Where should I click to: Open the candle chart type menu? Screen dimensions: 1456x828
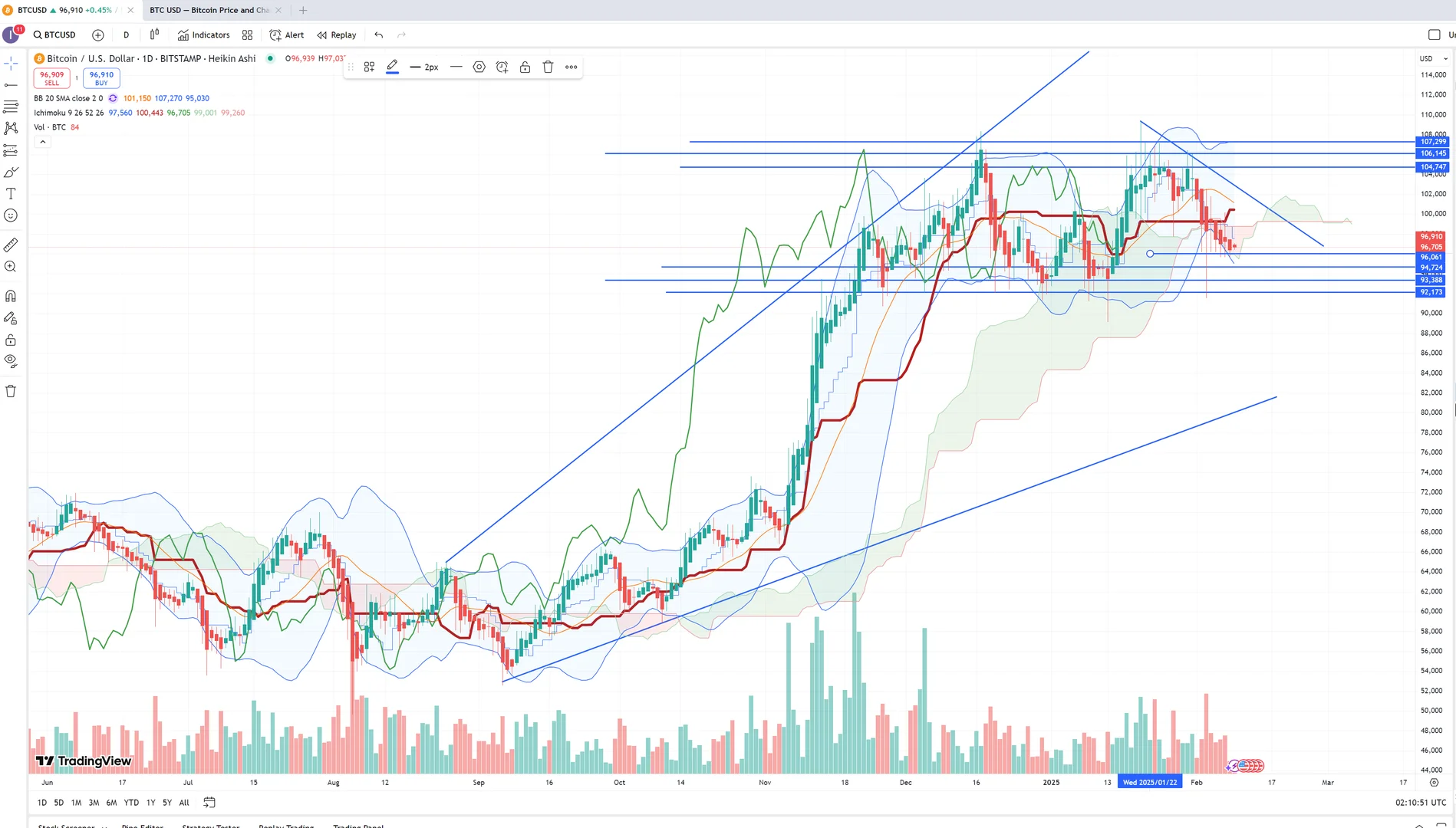pos(154,34)
